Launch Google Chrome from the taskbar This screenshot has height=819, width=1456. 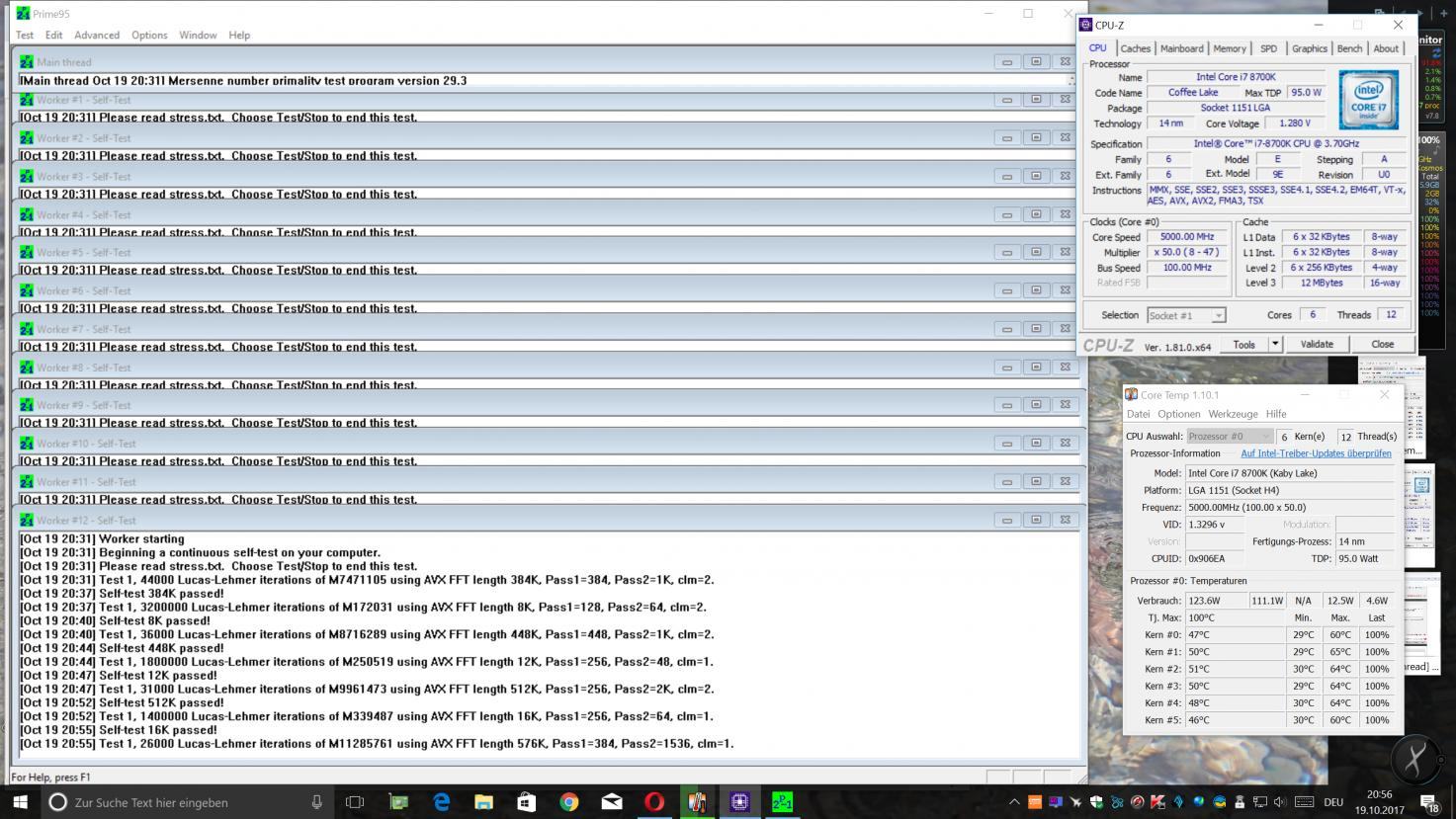pyautogui.click(x=569, y=802)
